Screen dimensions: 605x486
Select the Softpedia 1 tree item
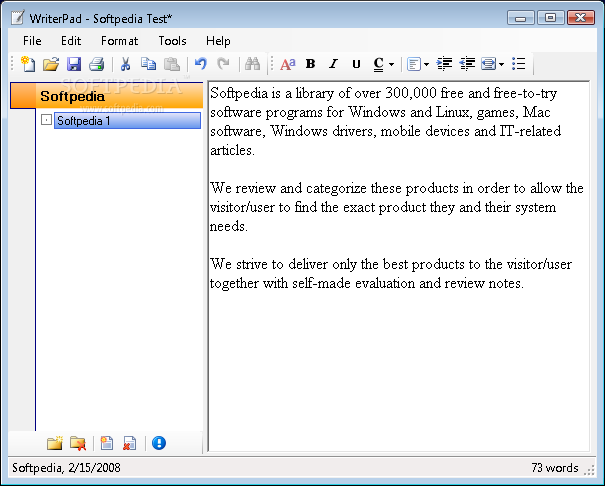[x=127, y=121]
